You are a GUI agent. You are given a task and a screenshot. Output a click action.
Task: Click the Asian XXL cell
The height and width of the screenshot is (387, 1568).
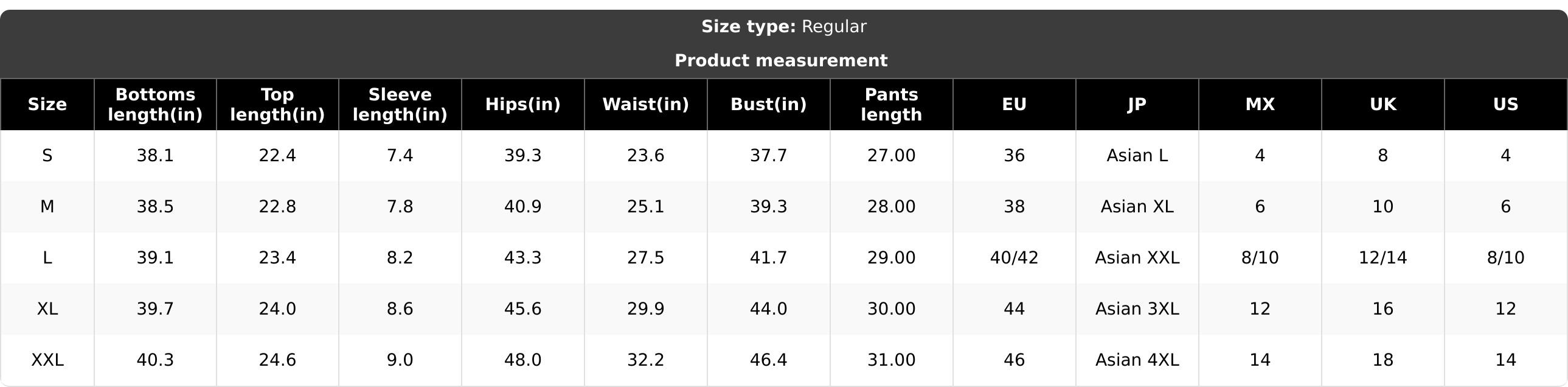click(x=1137, y=257)
